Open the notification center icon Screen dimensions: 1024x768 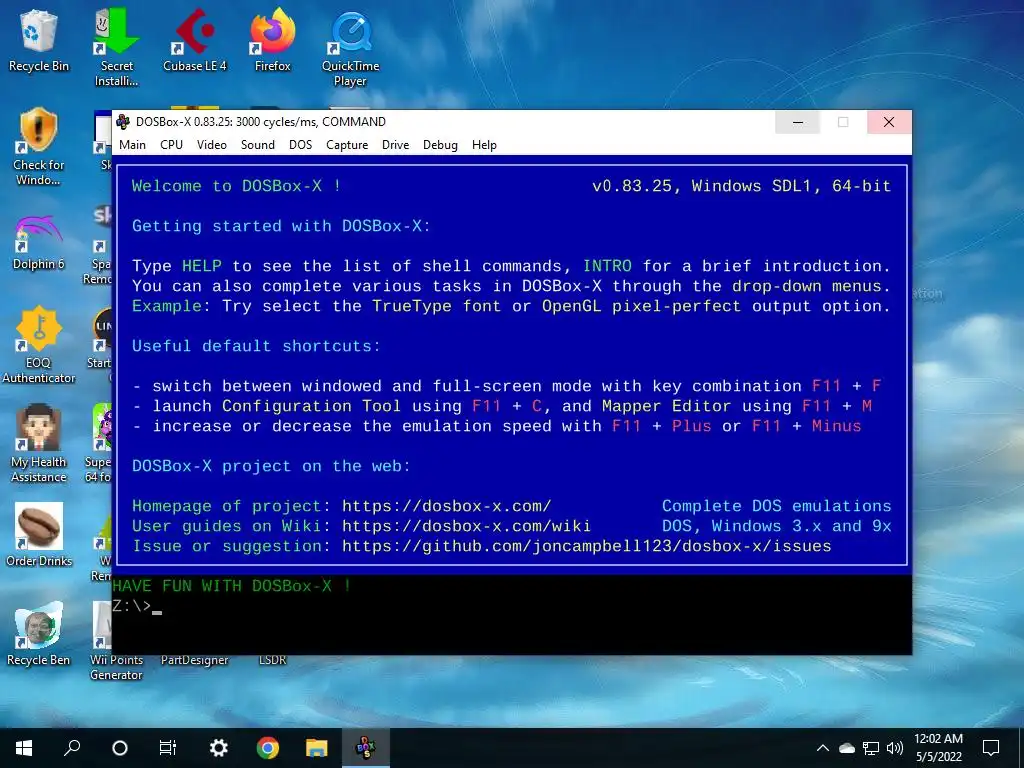(991, 748)
